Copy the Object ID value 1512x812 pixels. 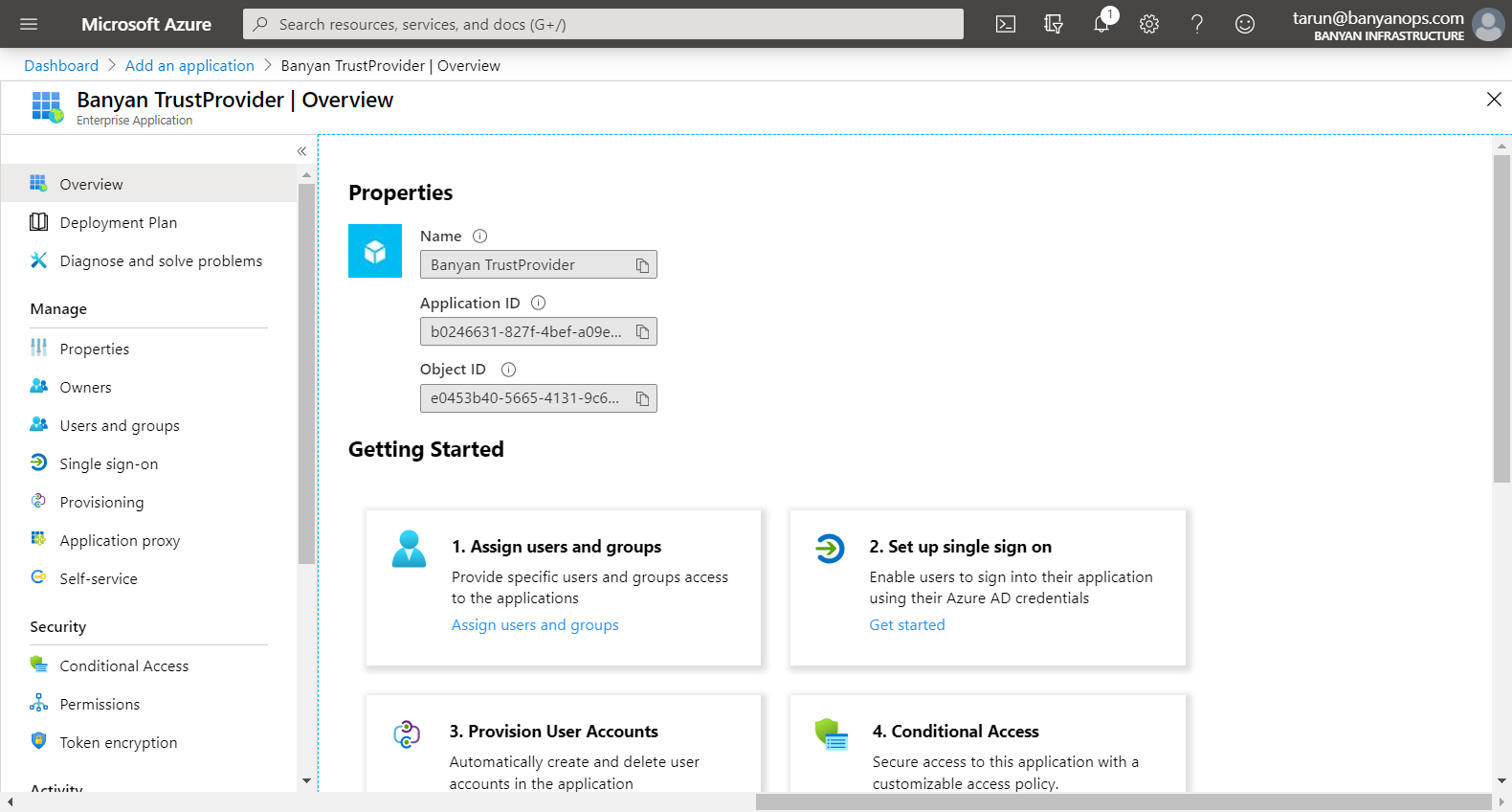[x=643, y=398]
